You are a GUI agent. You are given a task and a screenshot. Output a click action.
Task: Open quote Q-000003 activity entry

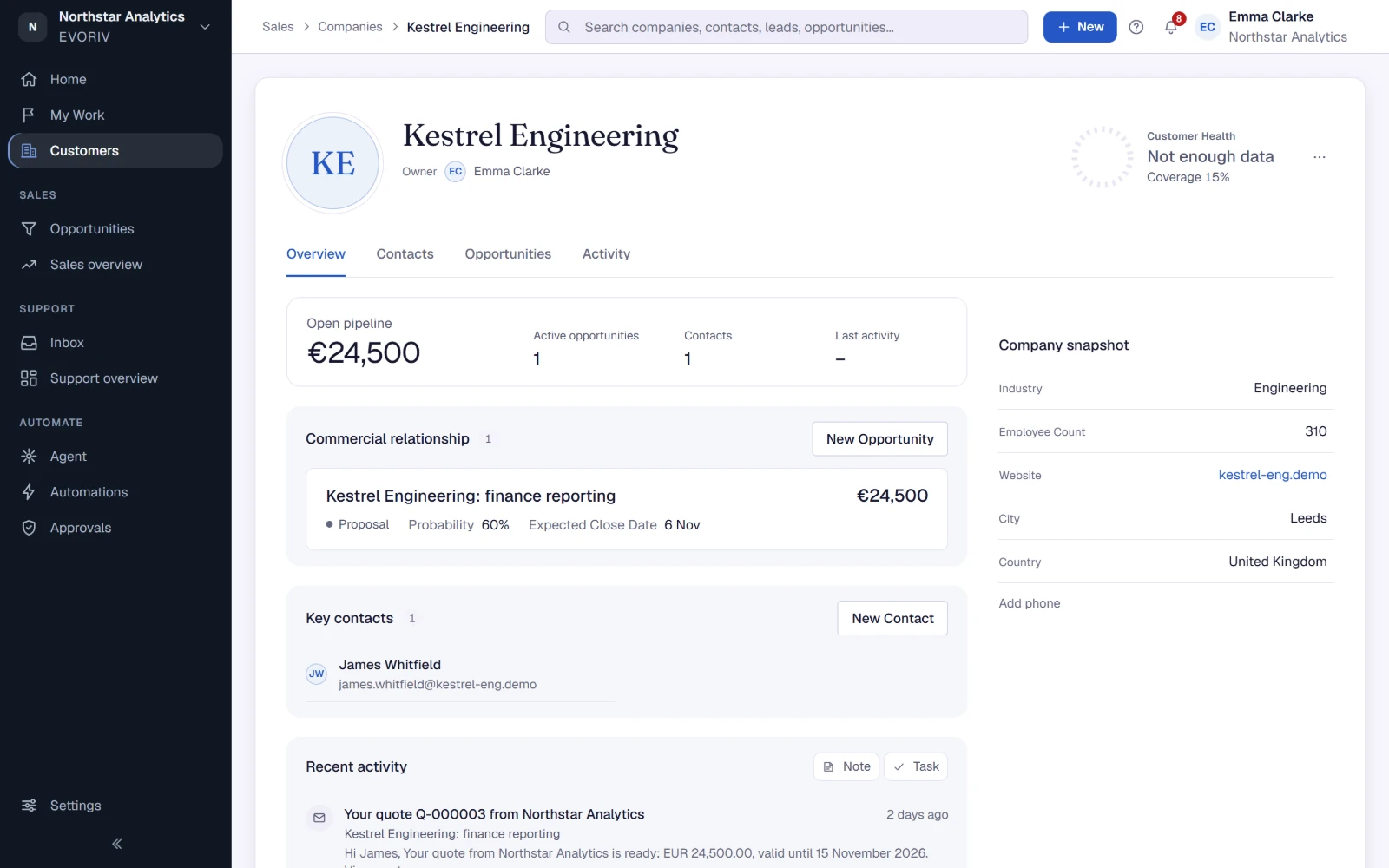coord(494,814)
